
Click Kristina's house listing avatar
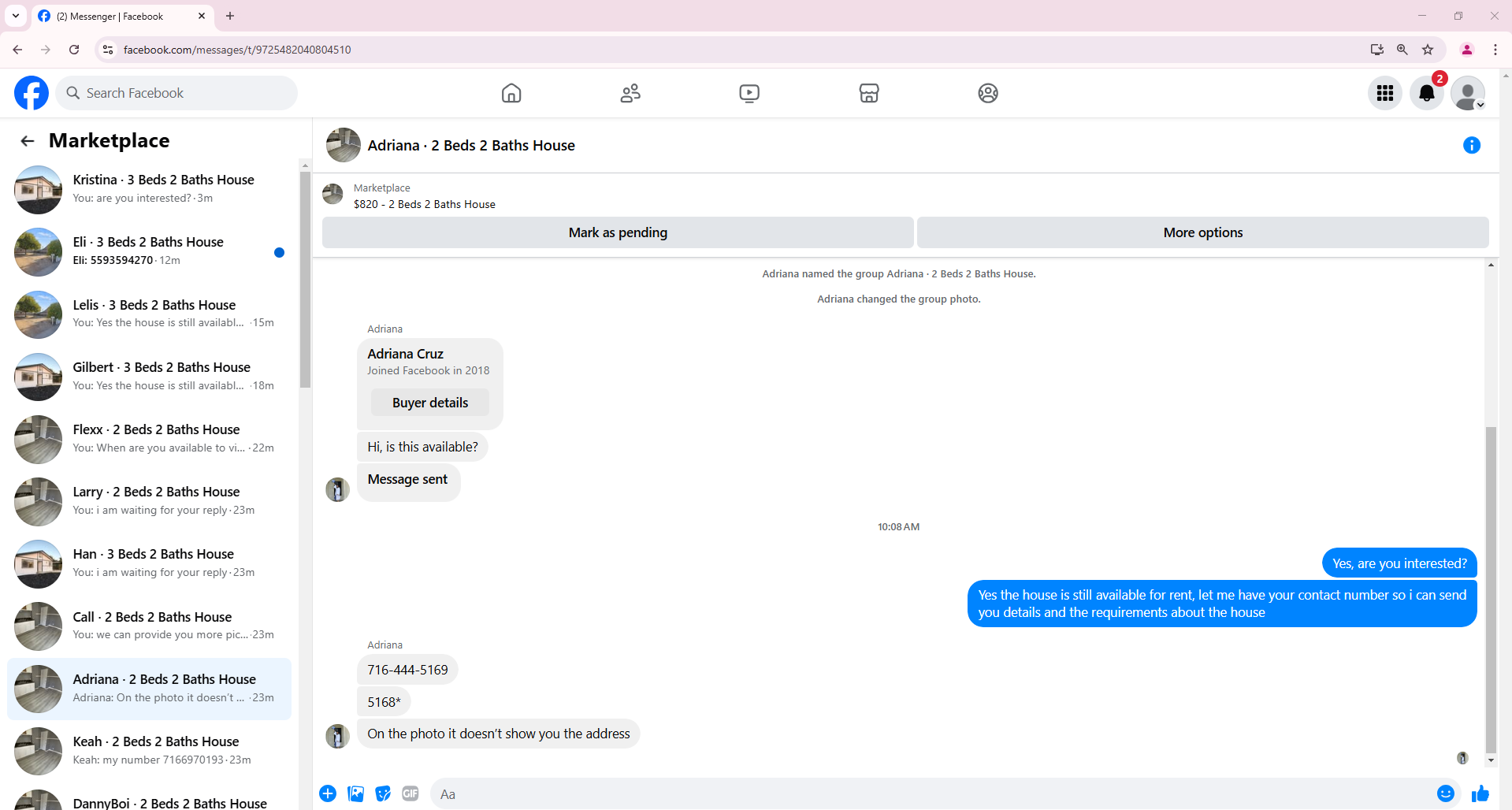click(x=38, y=189)
